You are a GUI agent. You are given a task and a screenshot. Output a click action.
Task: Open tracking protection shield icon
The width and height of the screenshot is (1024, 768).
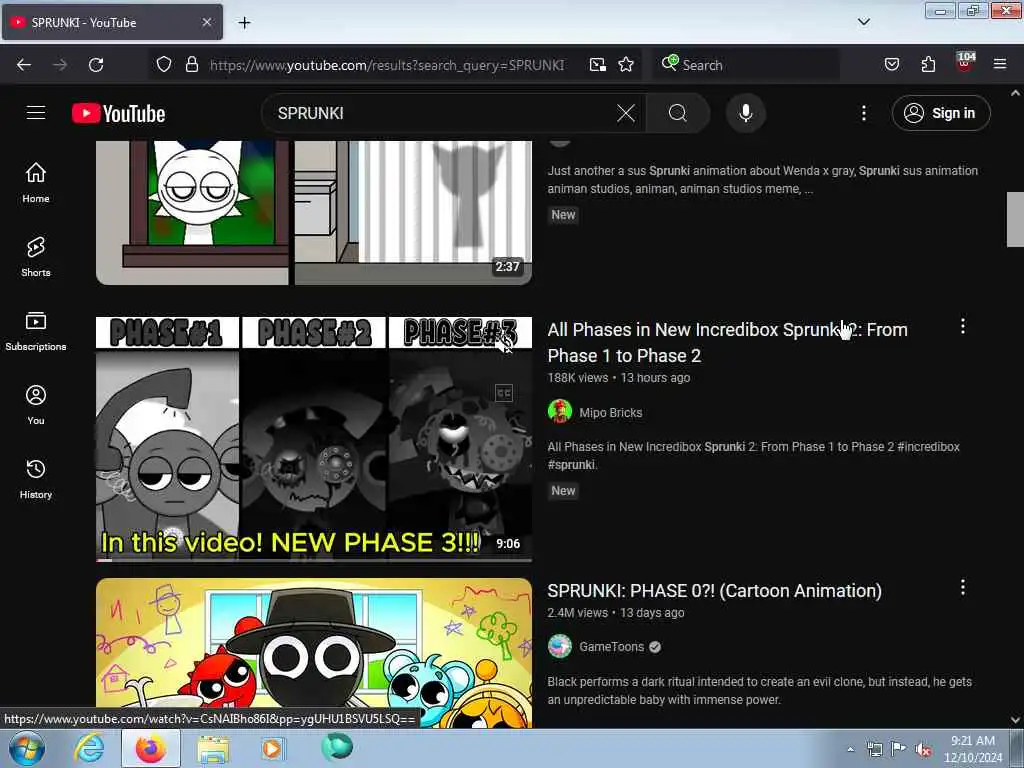pos(164,64)
